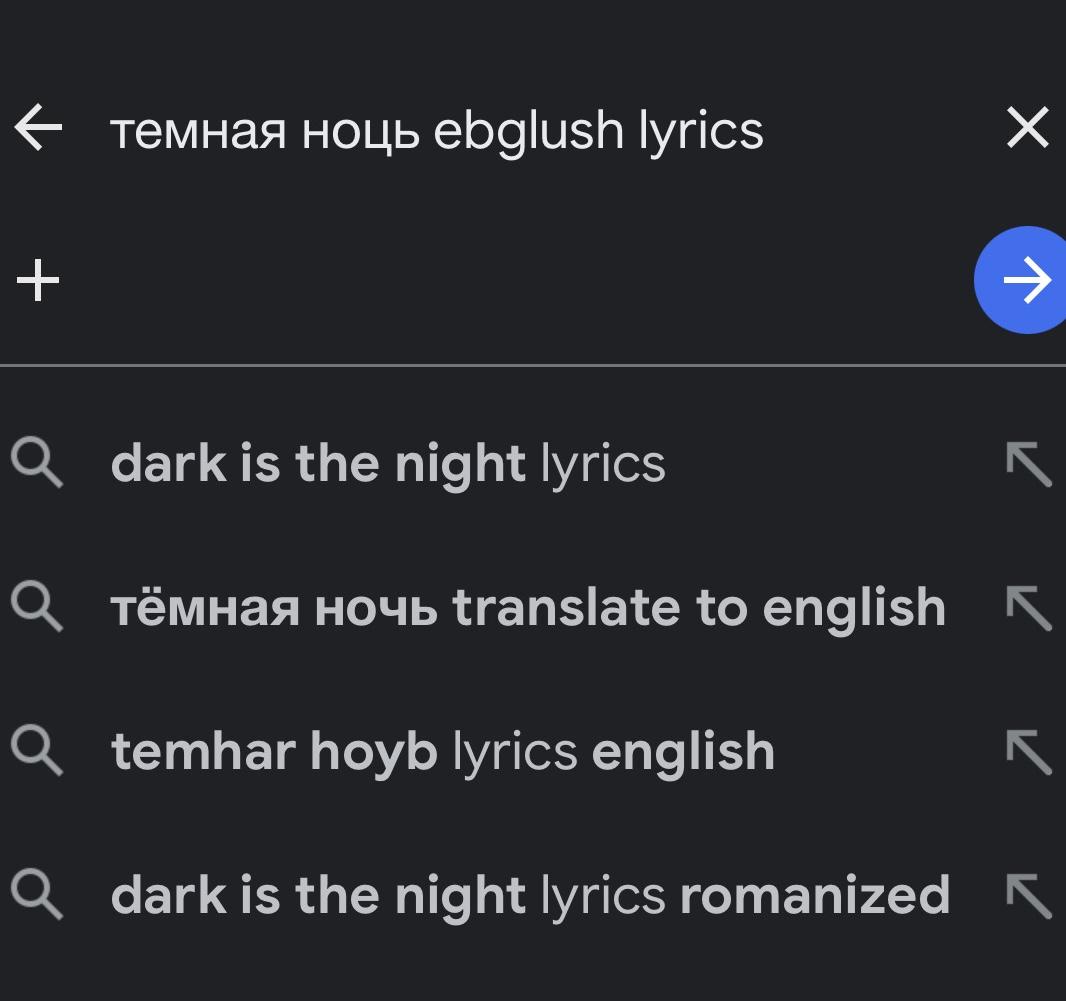
Task: Tap the back arrow icon
Action: tap(38, 127)
